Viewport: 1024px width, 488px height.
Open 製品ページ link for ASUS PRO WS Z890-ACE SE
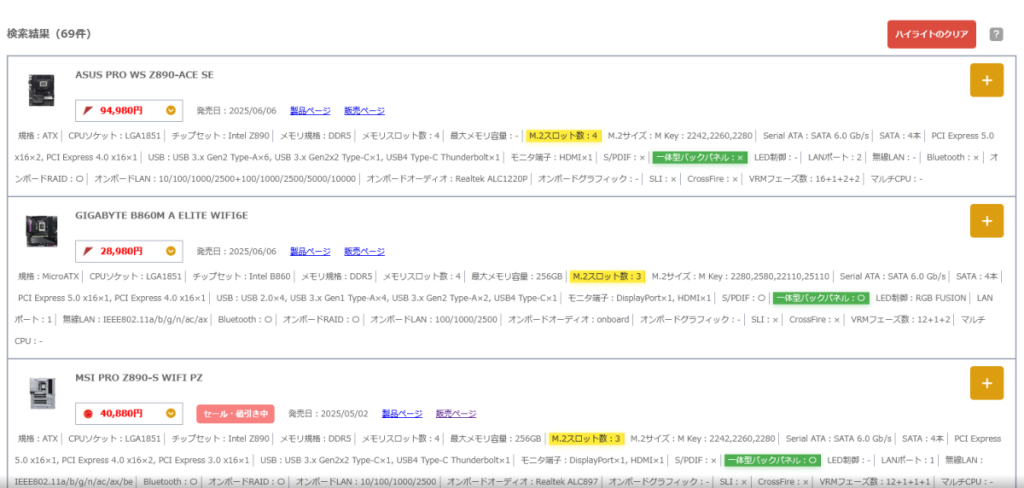[310, 110]
